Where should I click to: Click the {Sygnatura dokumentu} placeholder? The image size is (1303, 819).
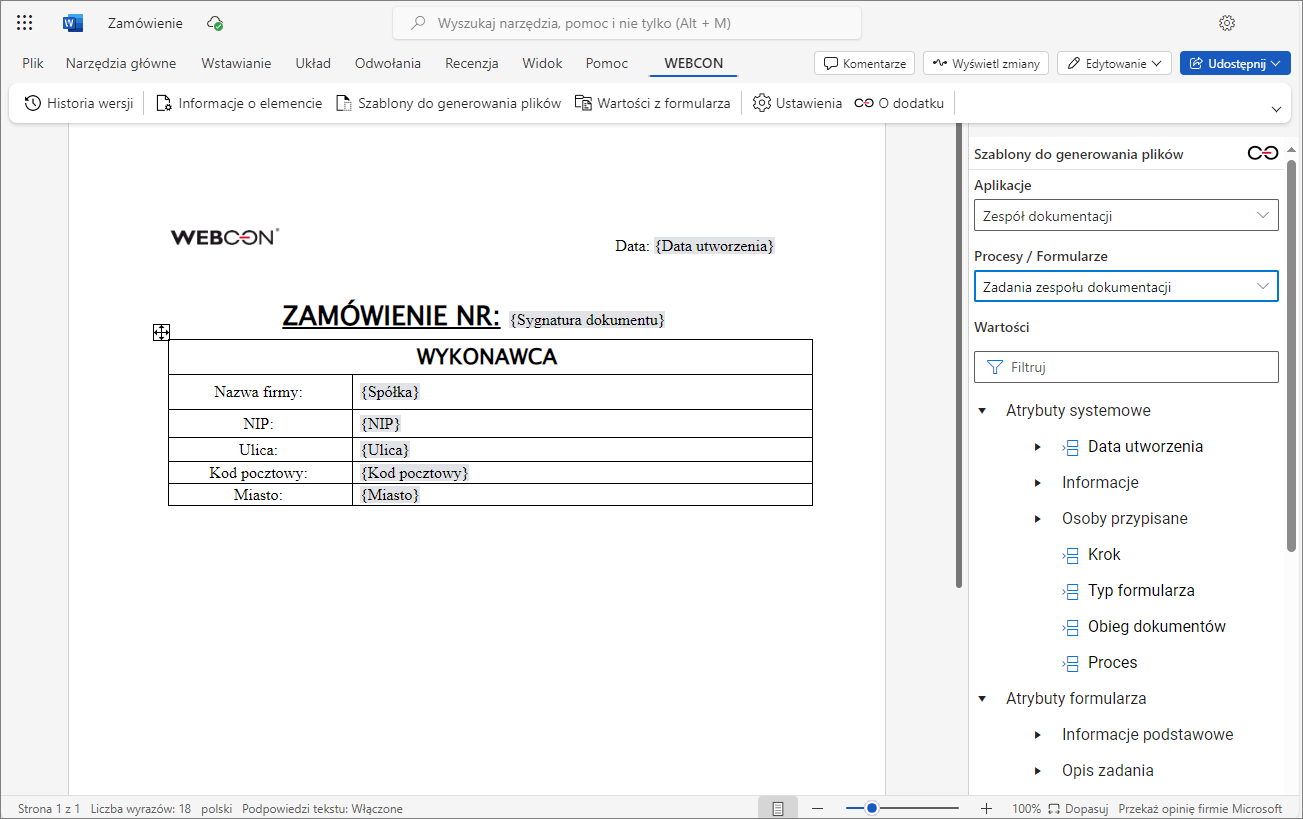587,320
